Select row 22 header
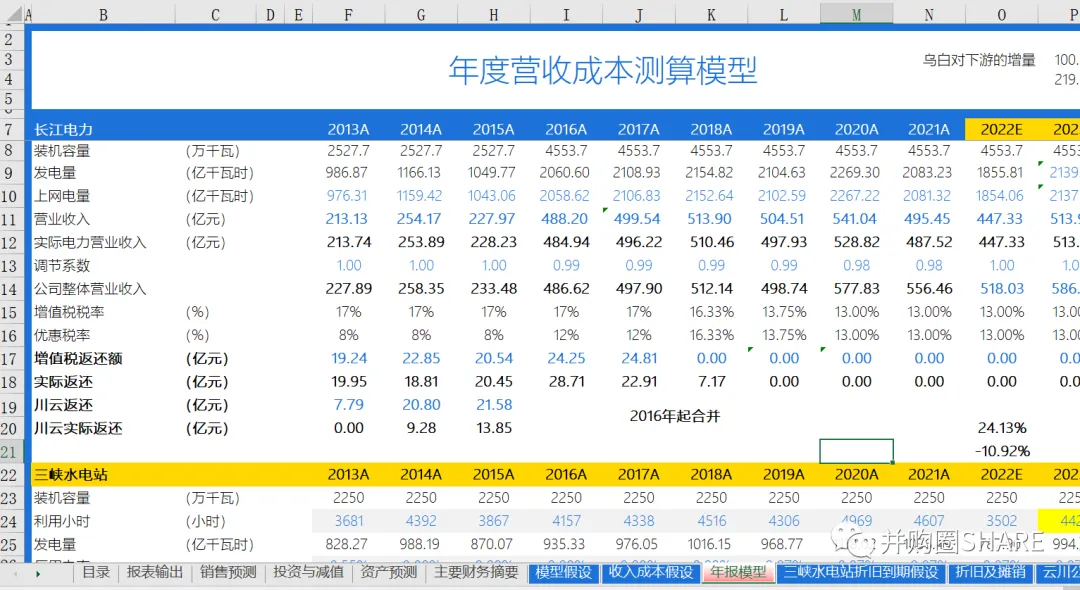Image resolution: width=1080 pixels, height=590 pixels. [x=10, y=475]
